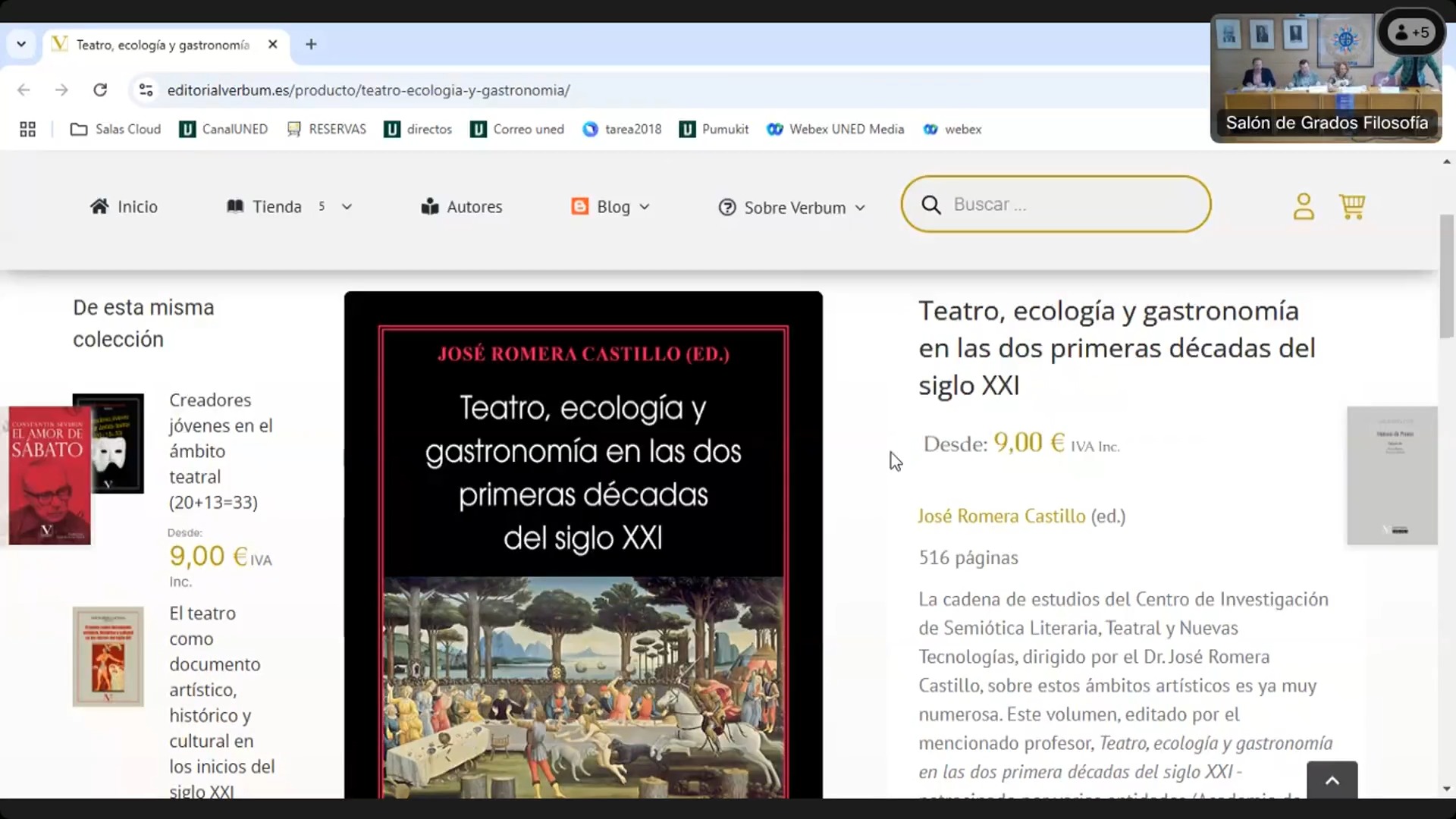This screenshot has height=819, width=1456.
Task: Open the Sobre Verbum menu
Action: point(782,207)
